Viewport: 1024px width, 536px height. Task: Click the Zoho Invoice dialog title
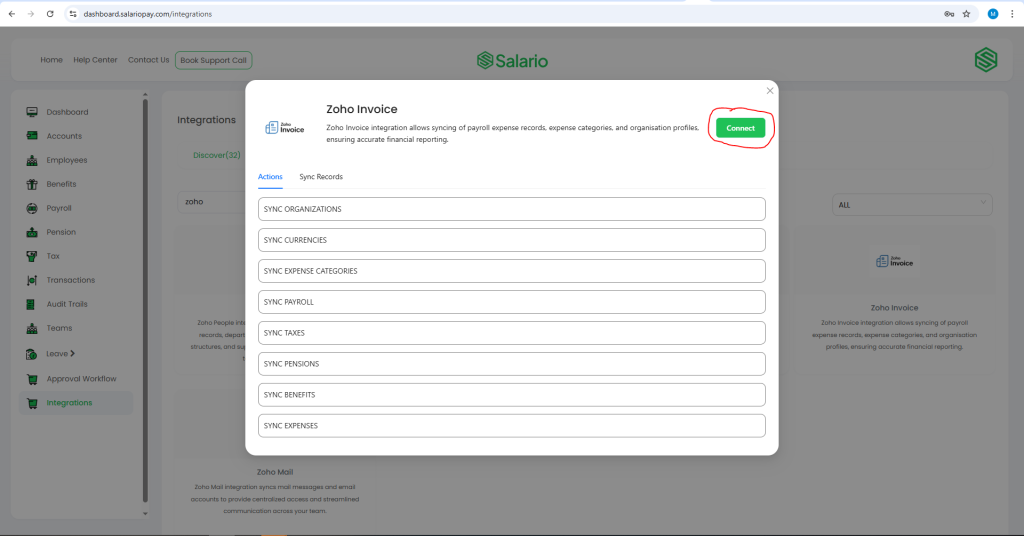pos(362,109)
